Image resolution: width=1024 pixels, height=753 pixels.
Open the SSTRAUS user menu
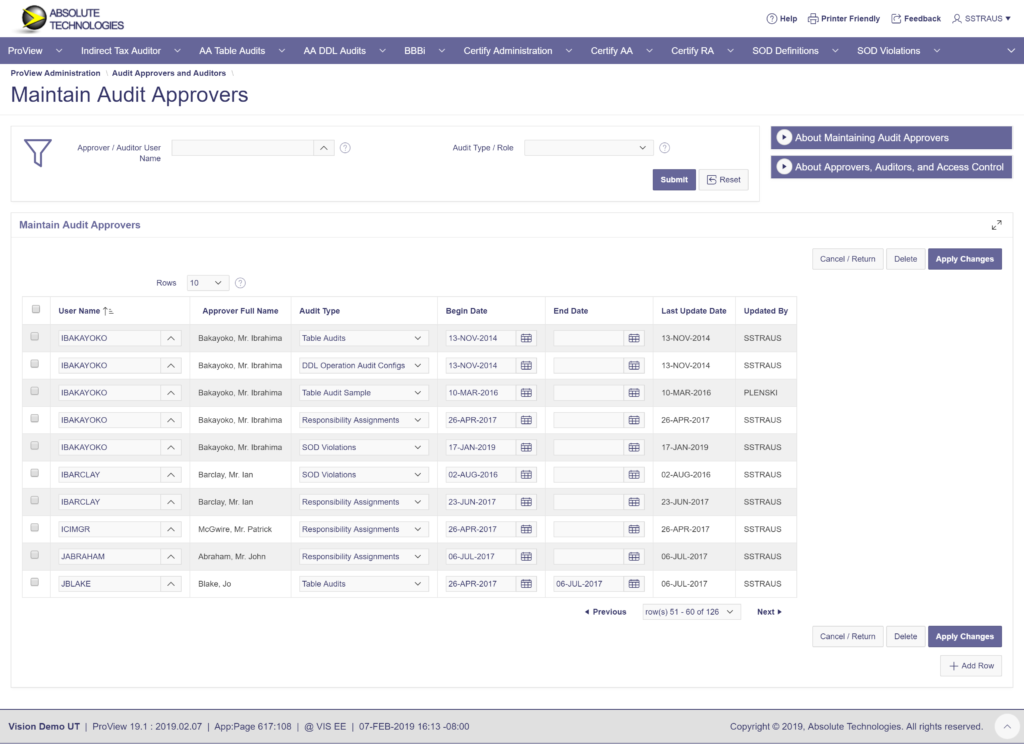tap(981, 19)
